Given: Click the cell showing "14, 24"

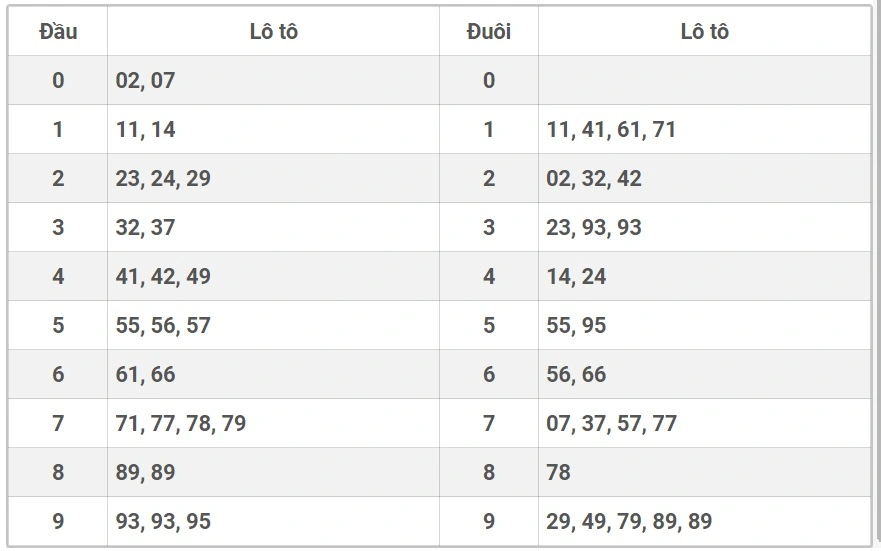Looking at the screenshot, I should 576,276.
